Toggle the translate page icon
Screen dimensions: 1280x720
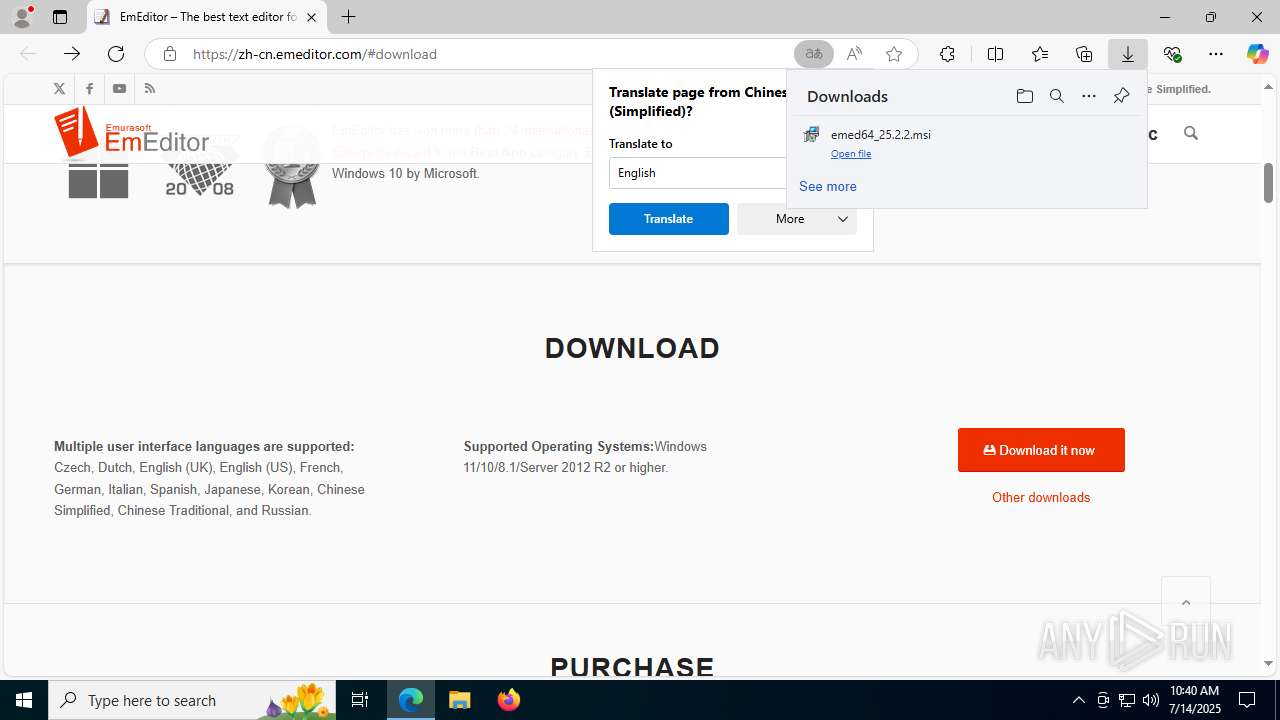[814, 54]
